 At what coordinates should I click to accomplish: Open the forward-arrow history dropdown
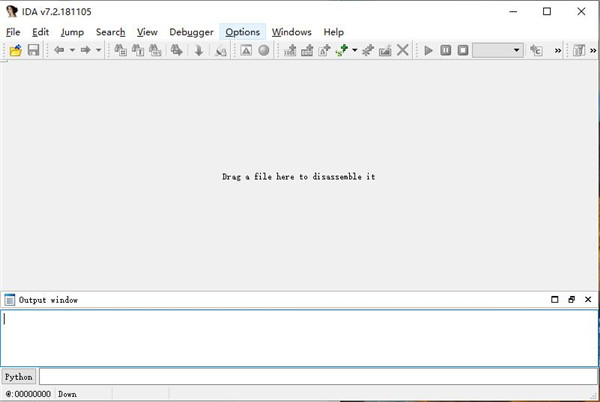(x=98, y=50)
